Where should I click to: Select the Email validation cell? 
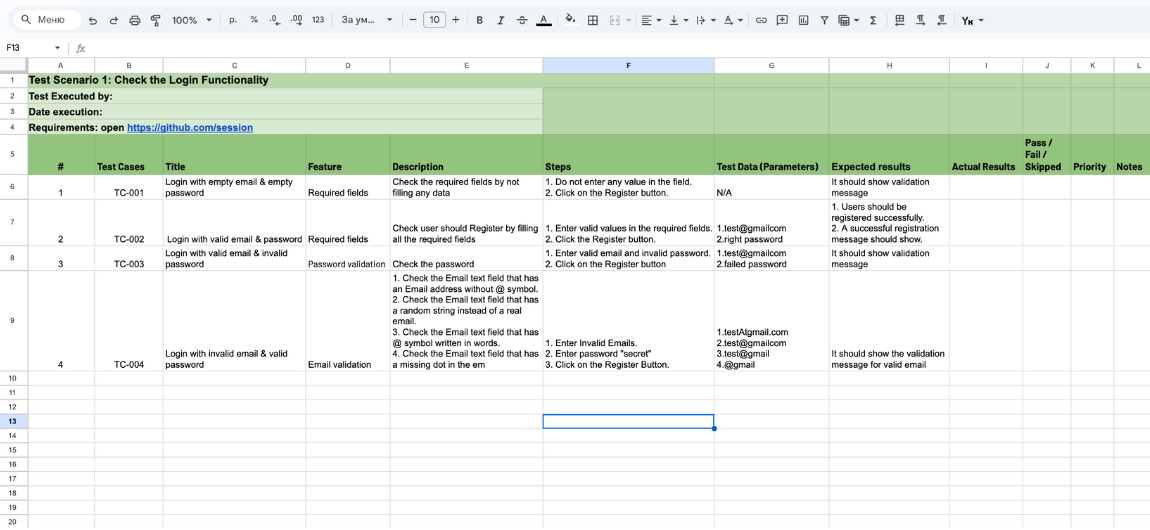348,322
